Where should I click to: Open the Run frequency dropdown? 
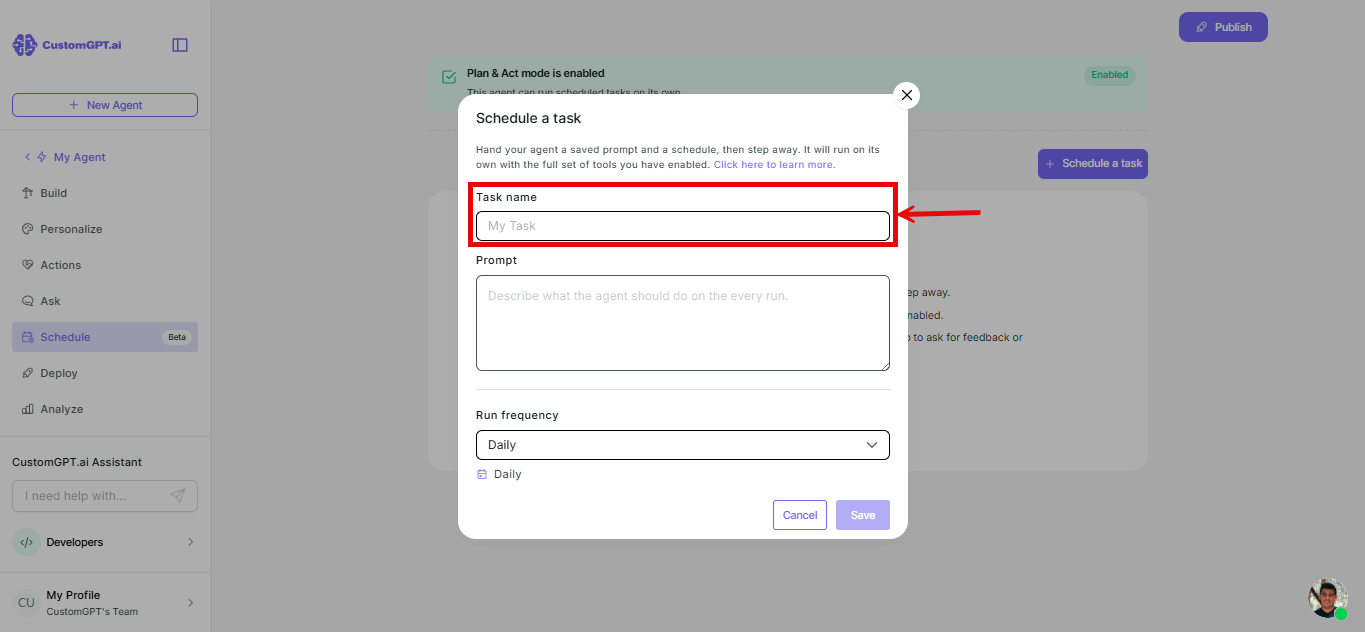683,445
